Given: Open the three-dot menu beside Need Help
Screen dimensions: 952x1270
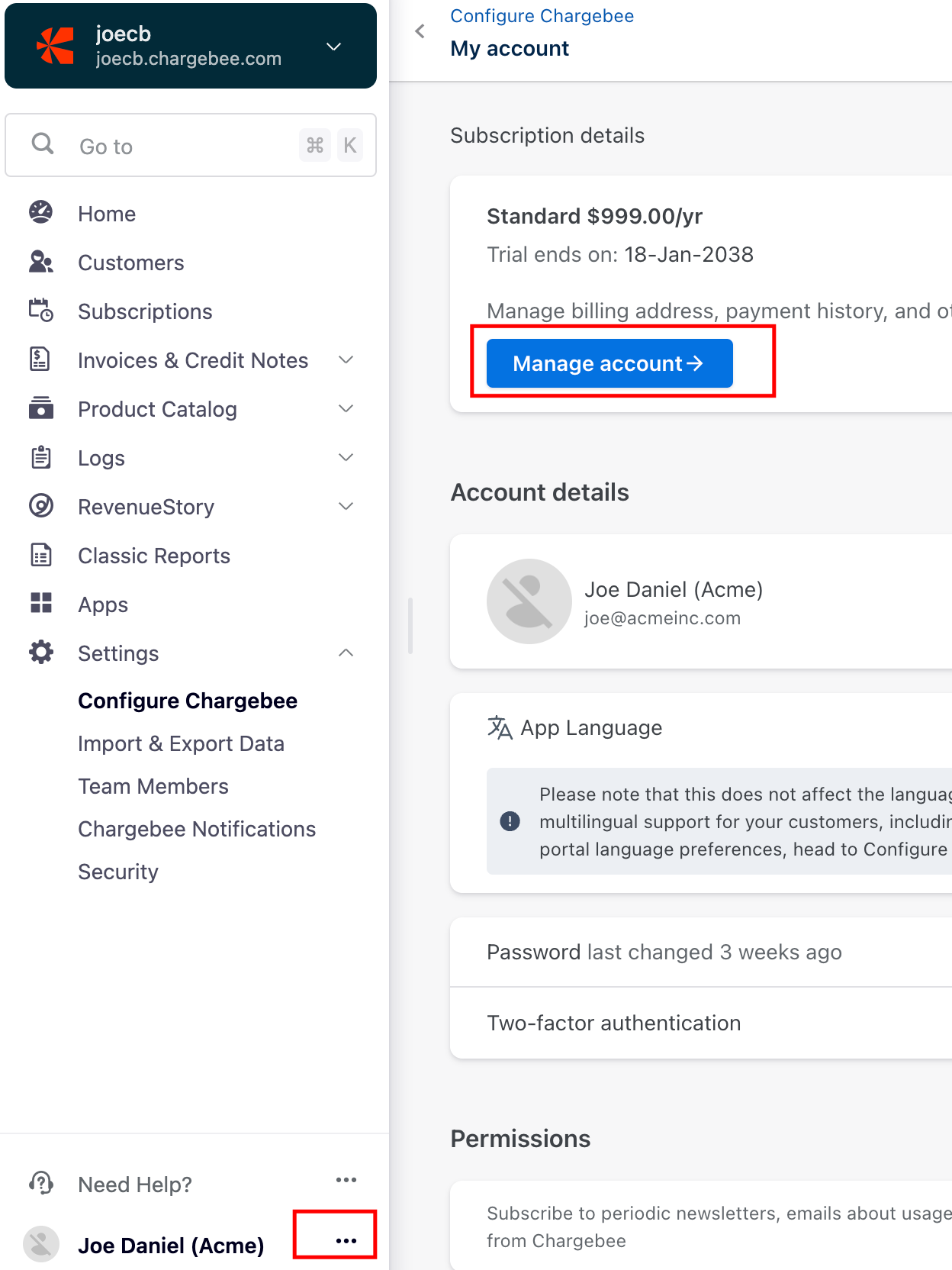Looking at the screenshot, I should pos(346,1180).
